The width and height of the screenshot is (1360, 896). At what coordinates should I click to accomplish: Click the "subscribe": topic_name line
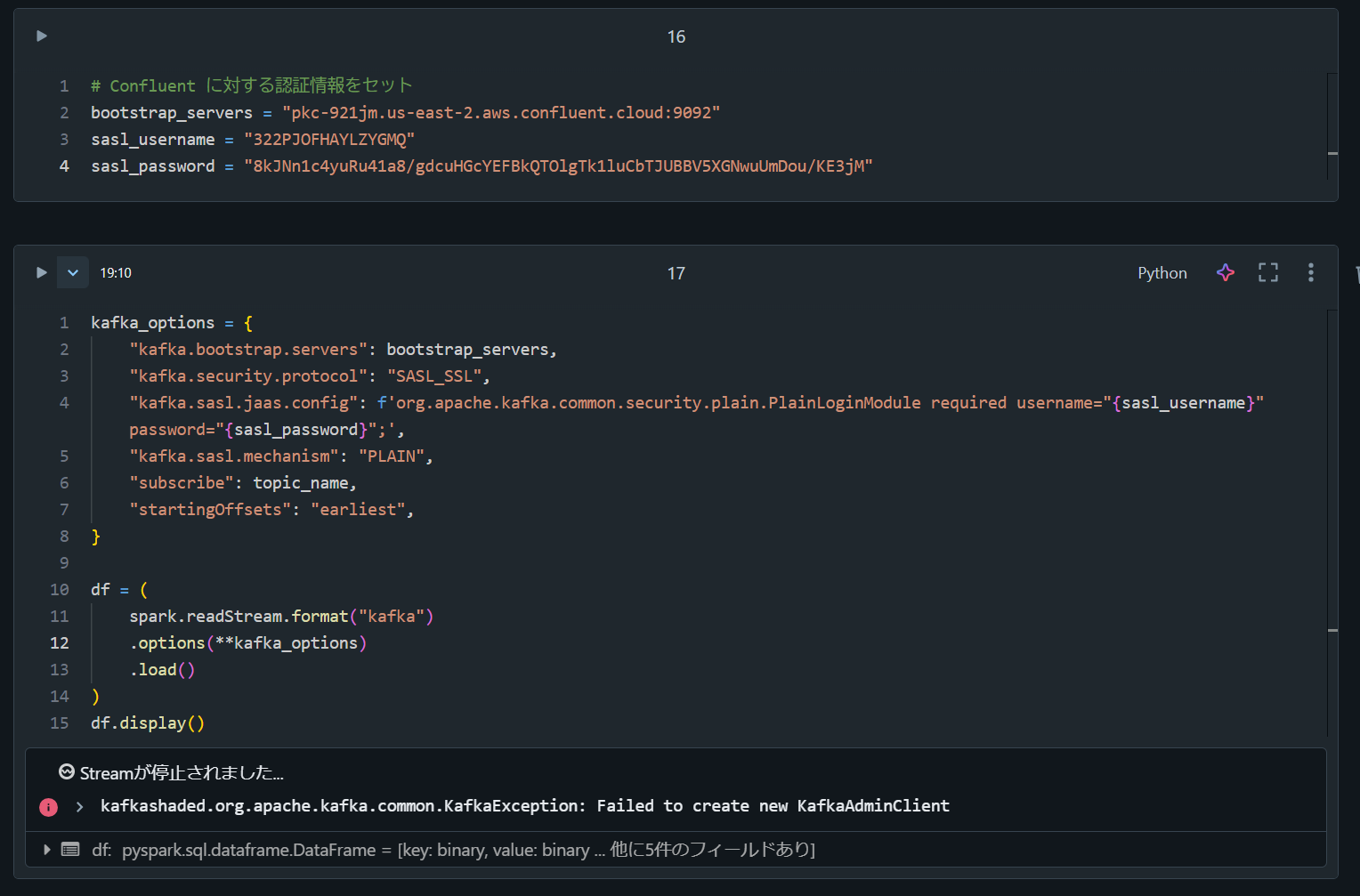[242, 483]
